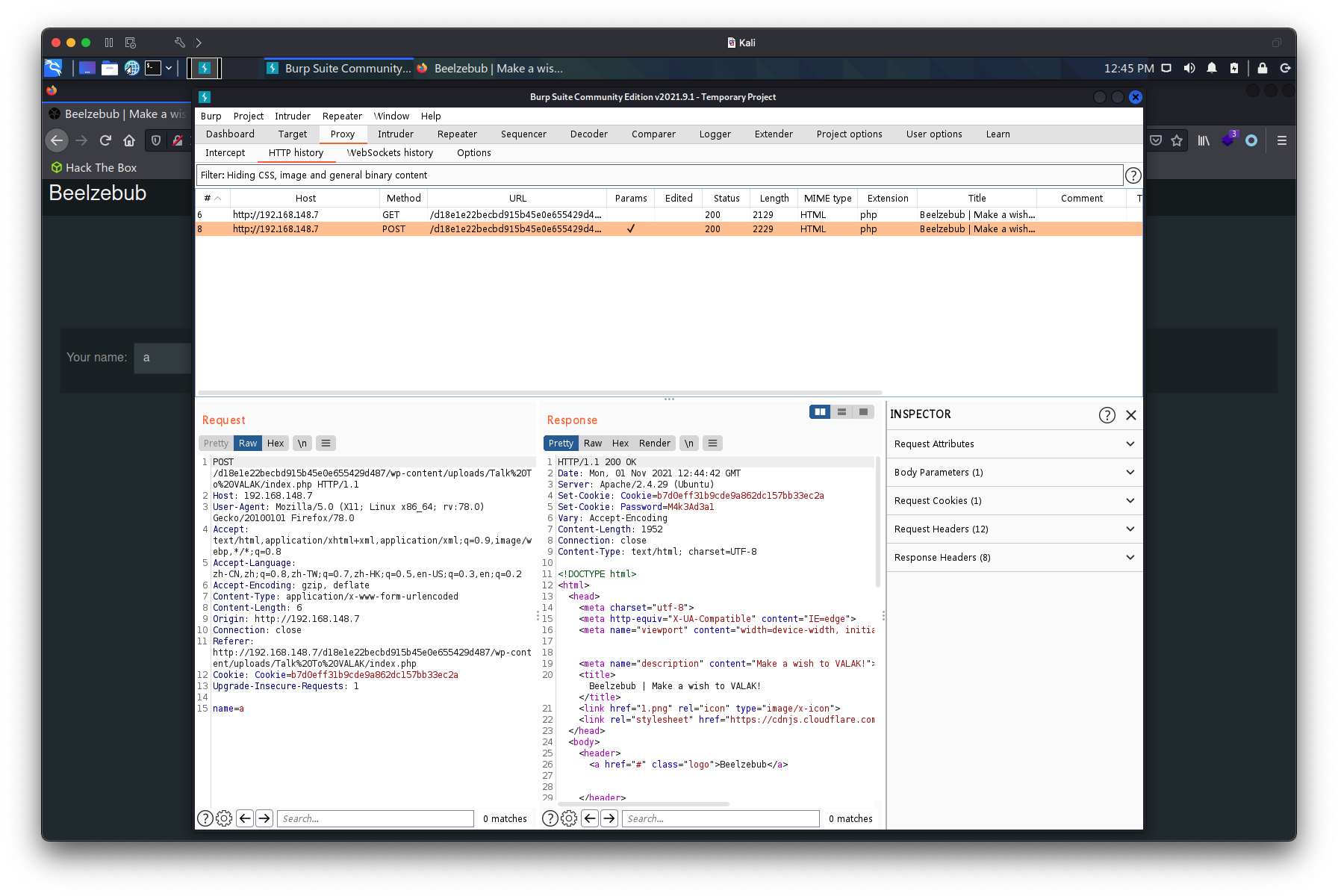Switch response view to Pretty

click(x=561, y=444)
